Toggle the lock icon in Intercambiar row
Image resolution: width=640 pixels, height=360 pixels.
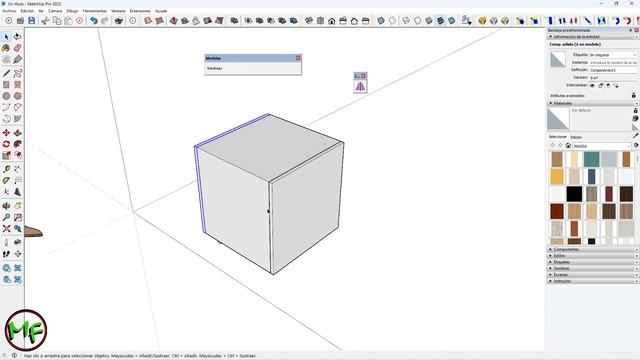(x=600, y=85)
